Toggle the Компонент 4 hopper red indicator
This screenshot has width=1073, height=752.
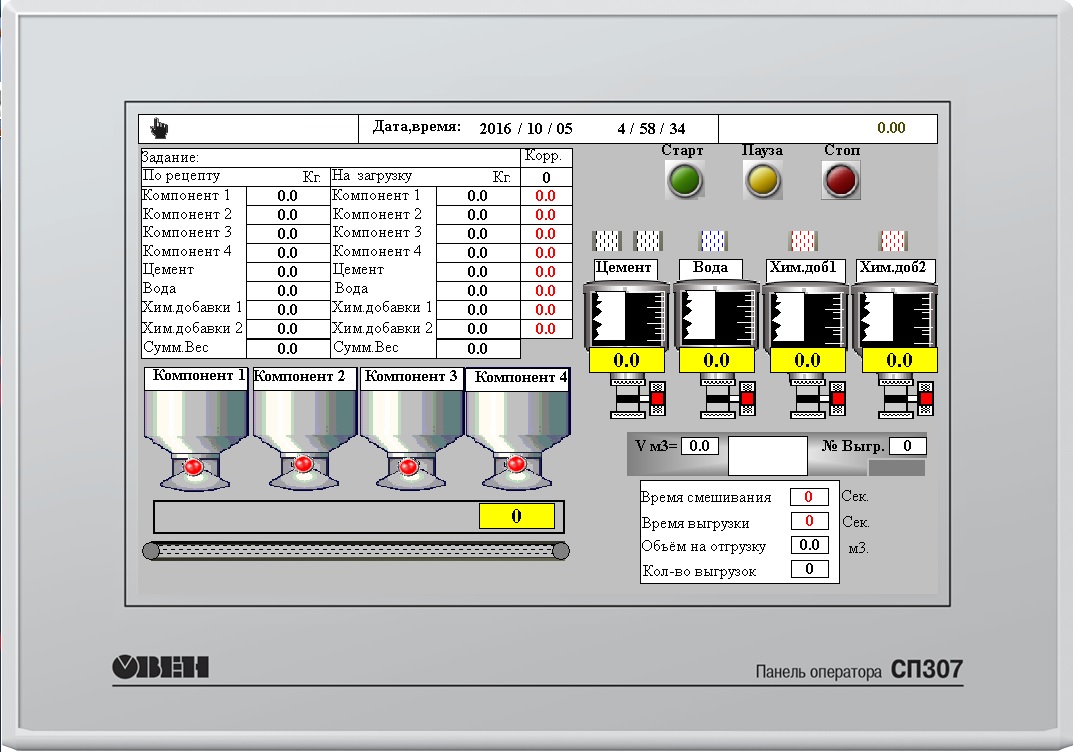coord(516,465)
